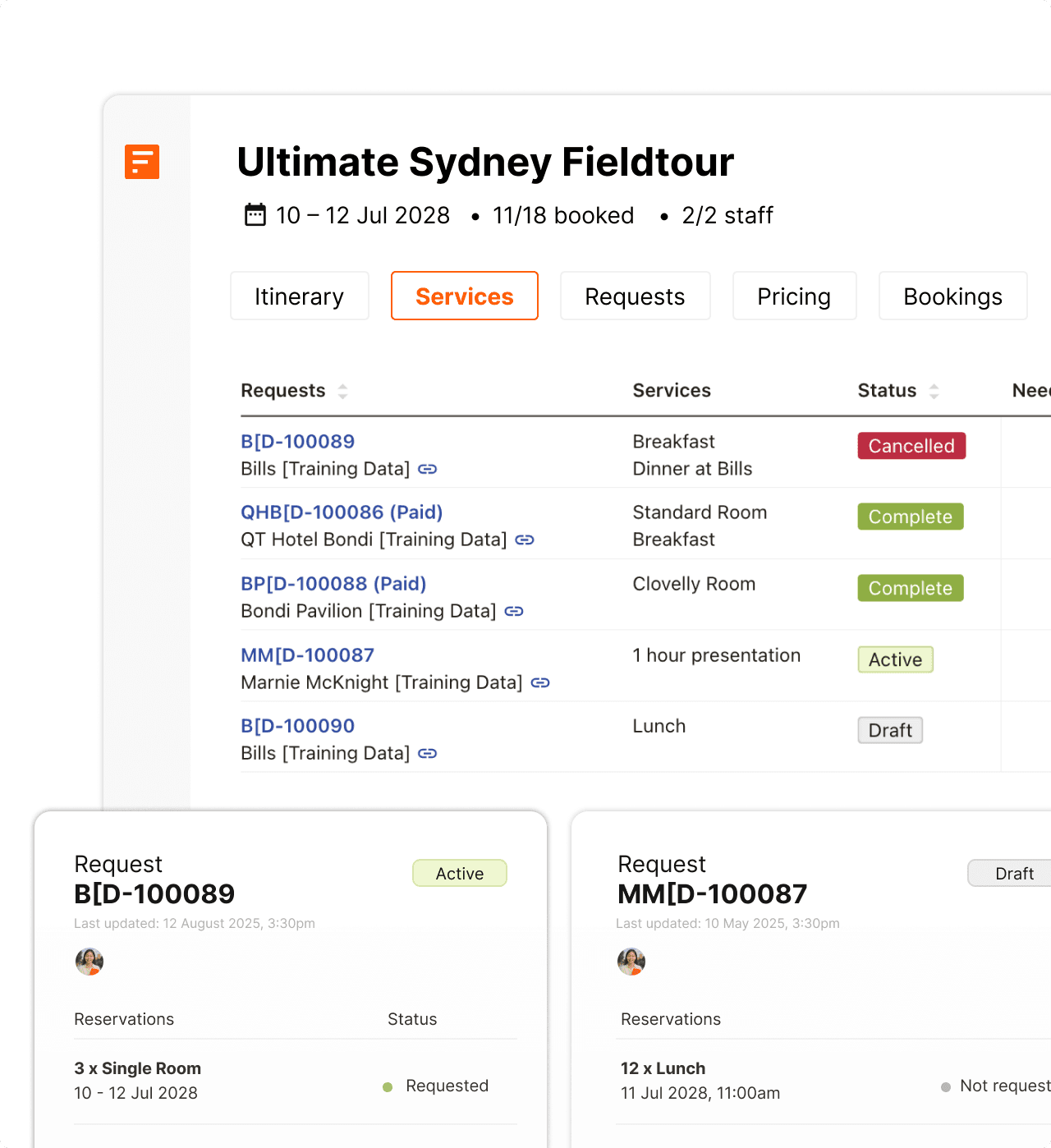Click the calendar icon beside the dates
The height and width of the screenshot is (1148, 1051).
point(255,214)
